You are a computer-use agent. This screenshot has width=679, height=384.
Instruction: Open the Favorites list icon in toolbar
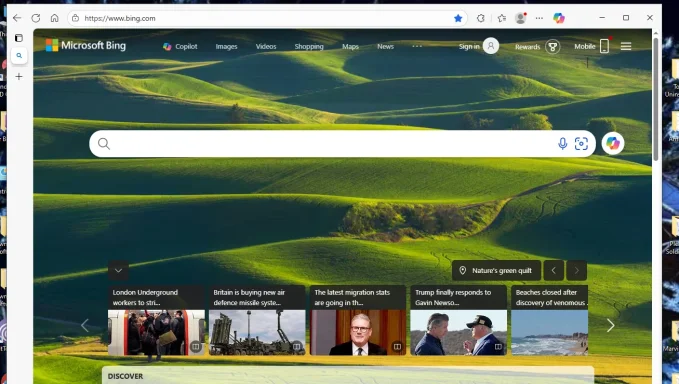[x=501, y=18]
